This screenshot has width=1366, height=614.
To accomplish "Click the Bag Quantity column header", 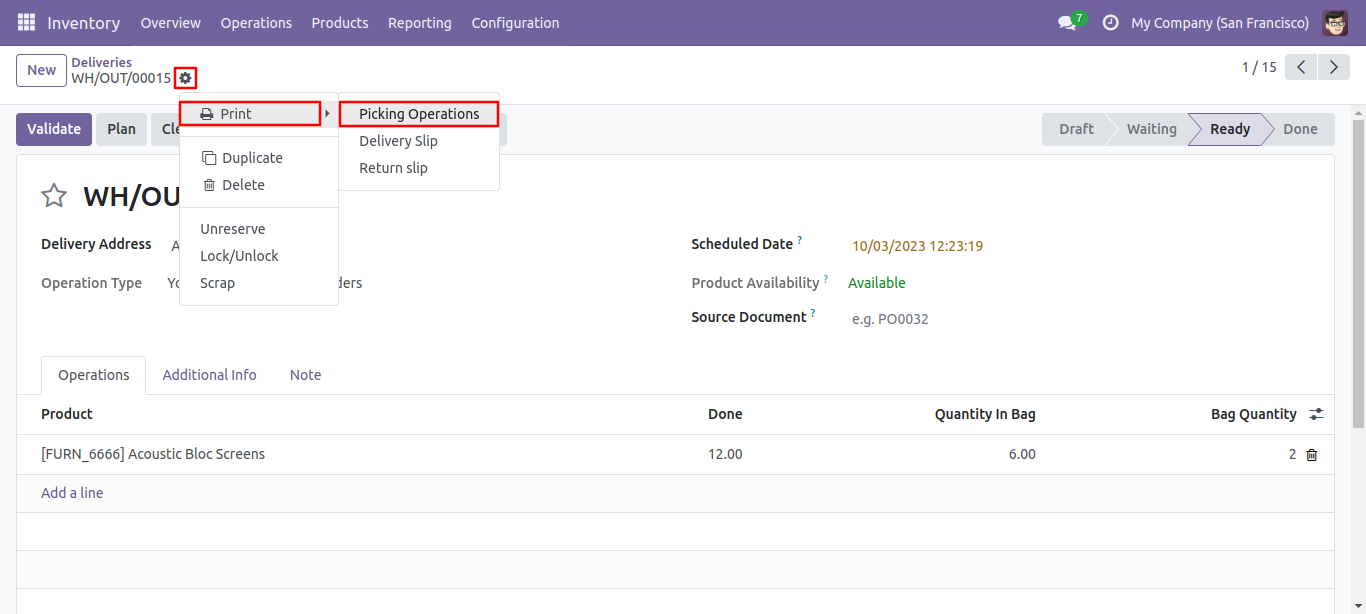I will (1254, 414).
